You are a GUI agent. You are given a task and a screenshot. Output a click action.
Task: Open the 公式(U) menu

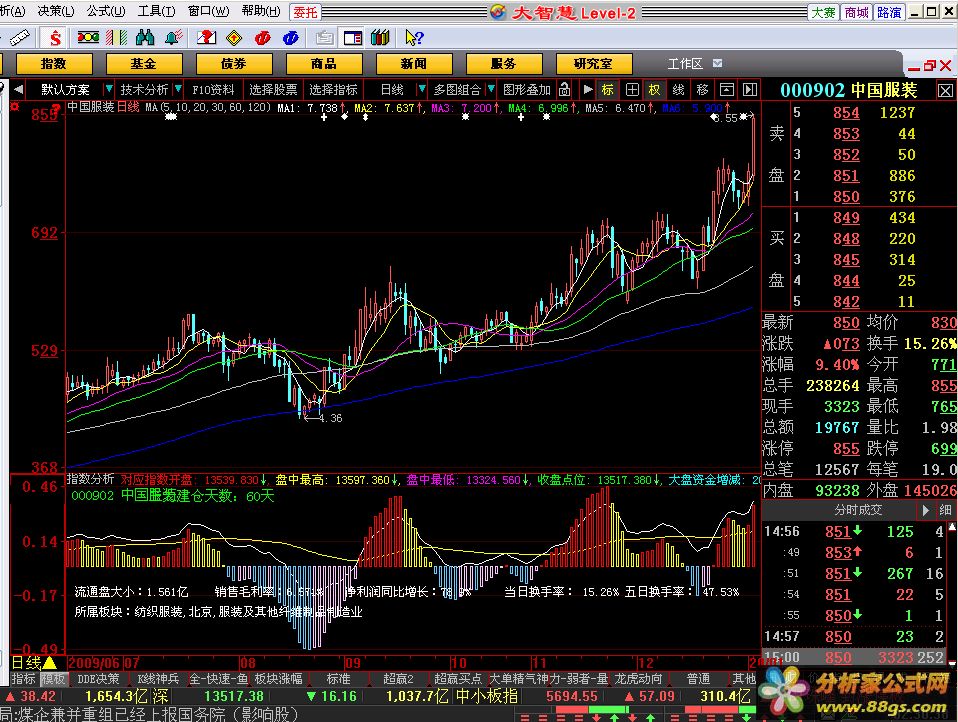[x=106, y=11]
